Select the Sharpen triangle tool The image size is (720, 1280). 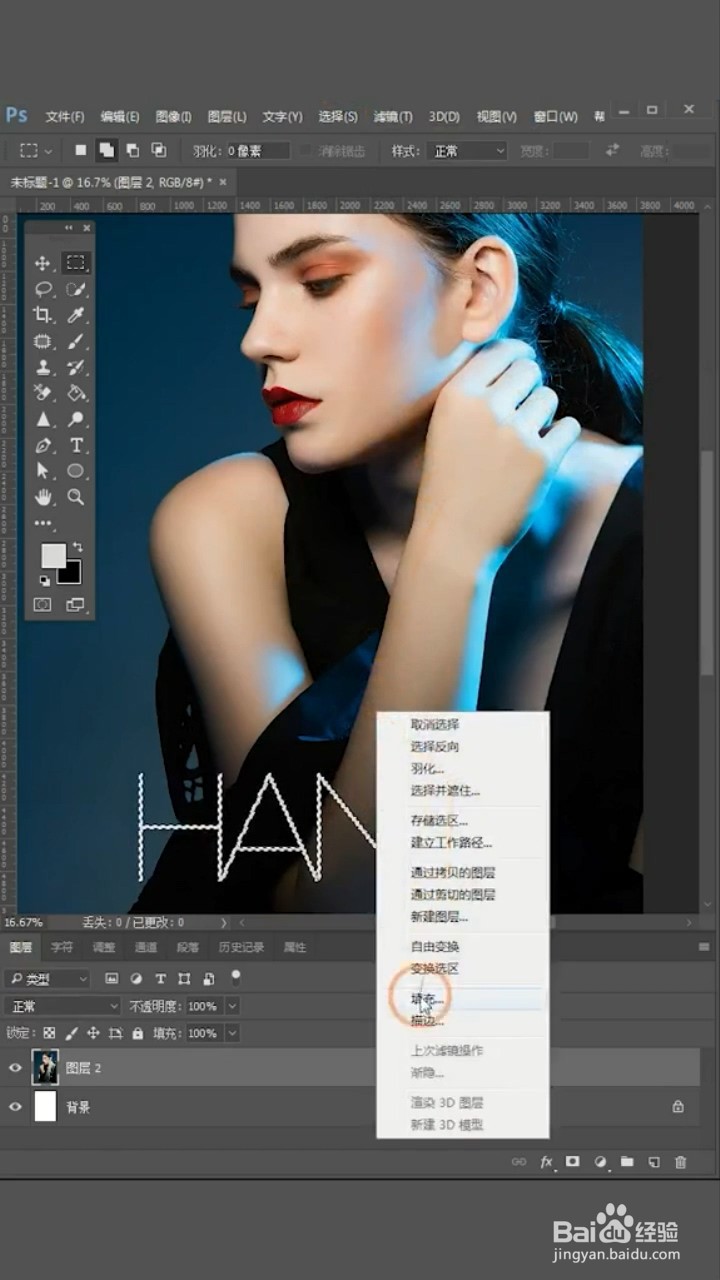click(43, 419)
